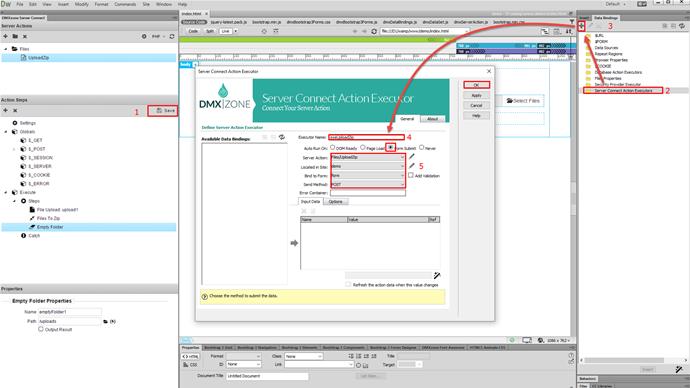Create a new folder in Server Actions

pos(15,36)
